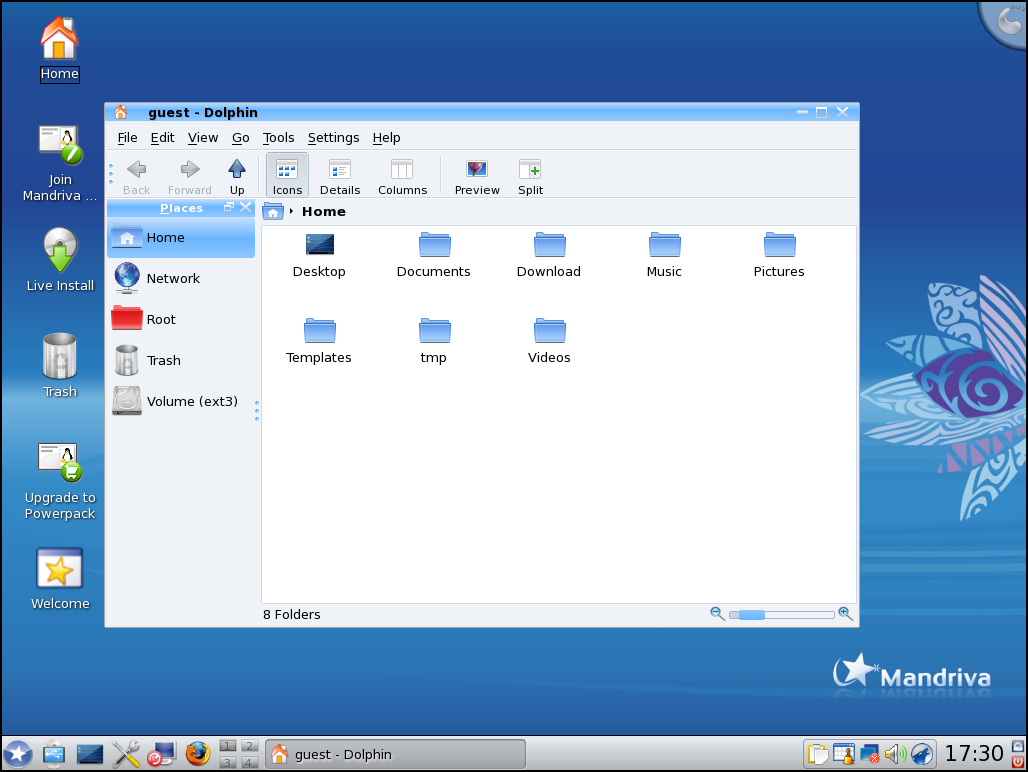Open Volume (ext3) in Places

pyautogui.click(x=191, y=401)
